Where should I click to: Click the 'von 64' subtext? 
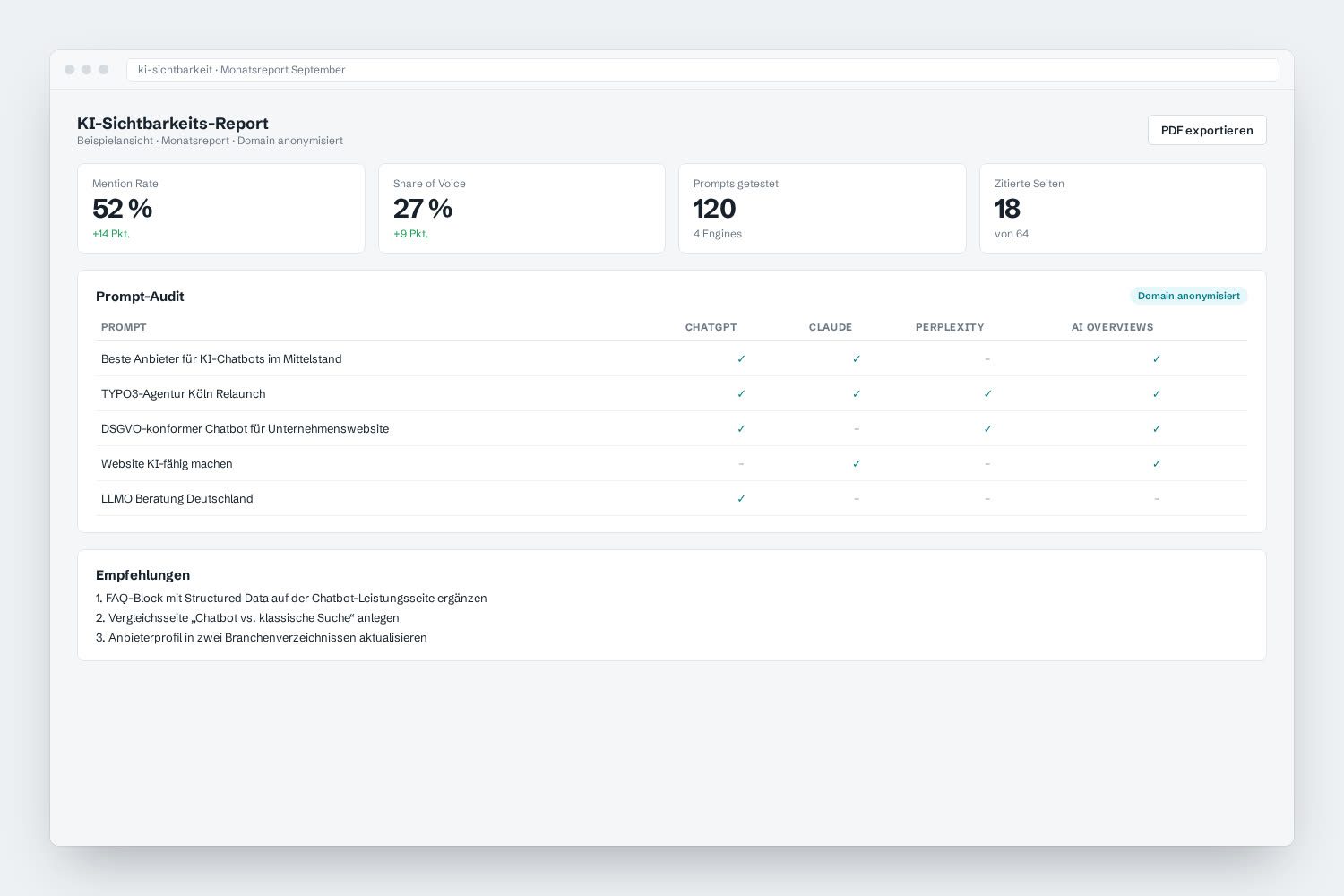[1012, 234]
